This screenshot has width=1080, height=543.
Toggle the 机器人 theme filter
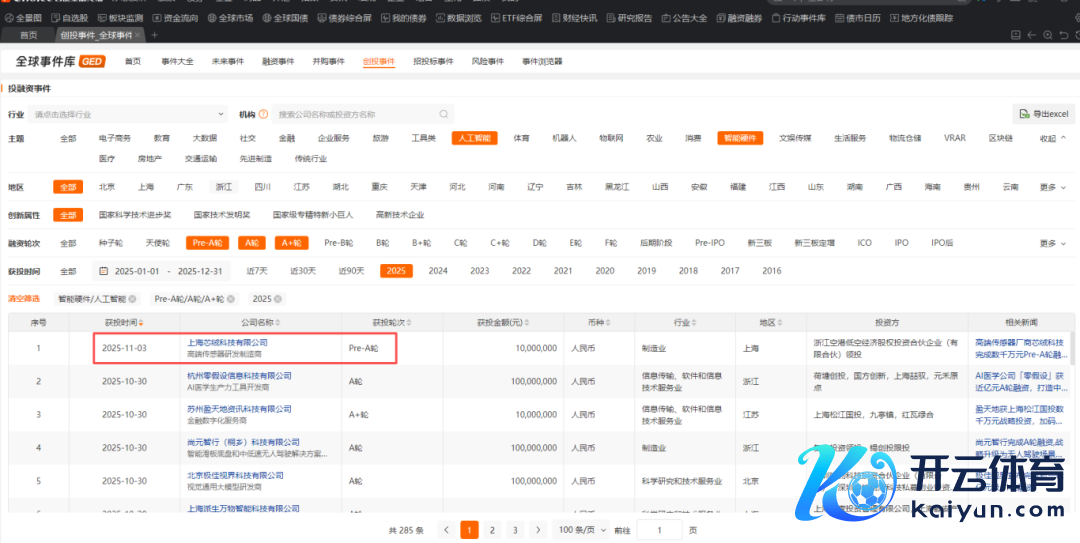564,138
